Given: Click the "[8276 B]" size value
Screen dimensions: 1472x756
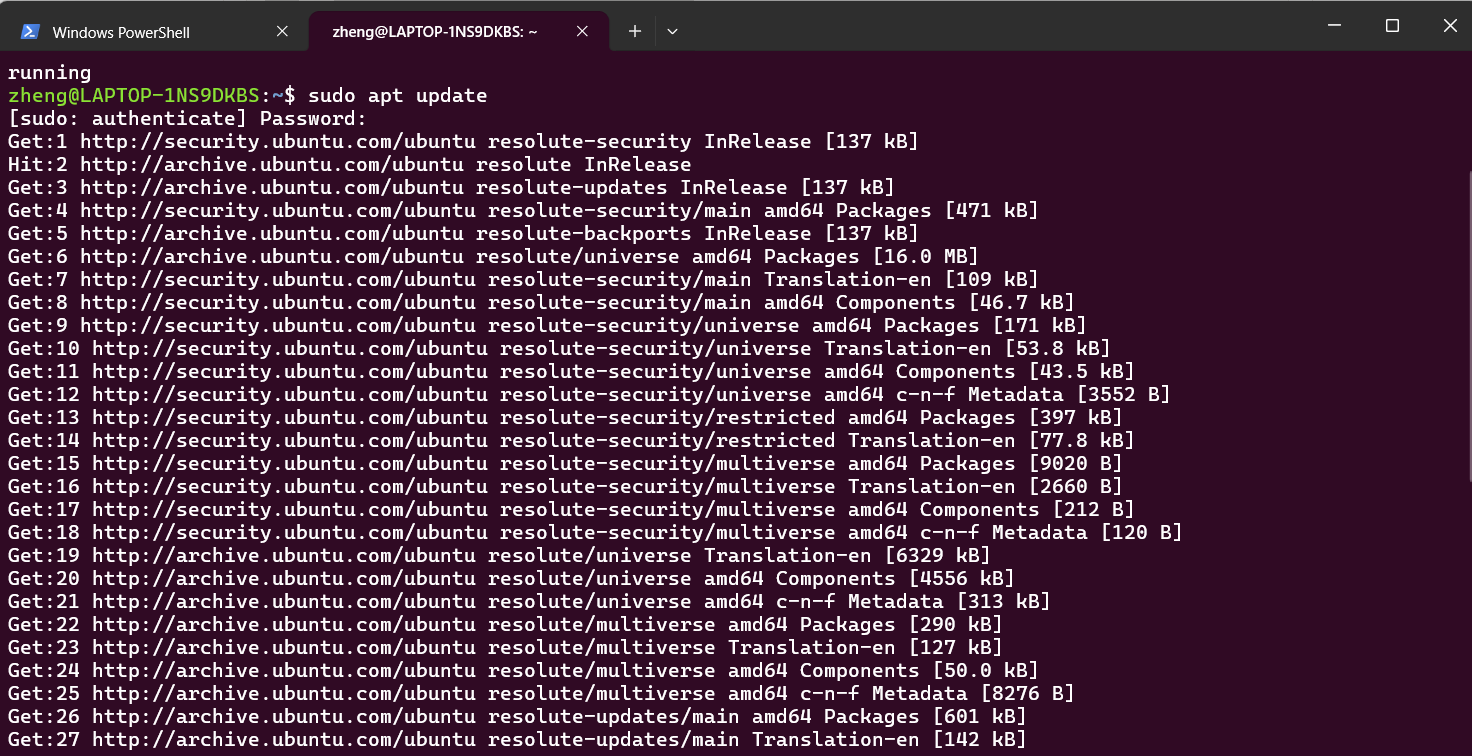Looking at the screenshot, I should coord(1027,694).
